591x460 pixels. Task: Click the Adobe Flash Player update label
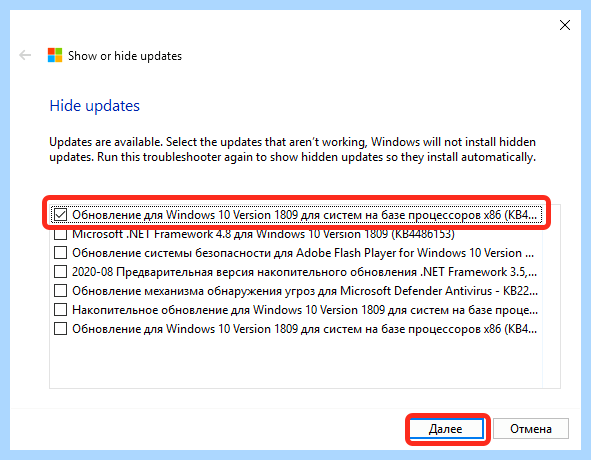[x=303, y=253]
